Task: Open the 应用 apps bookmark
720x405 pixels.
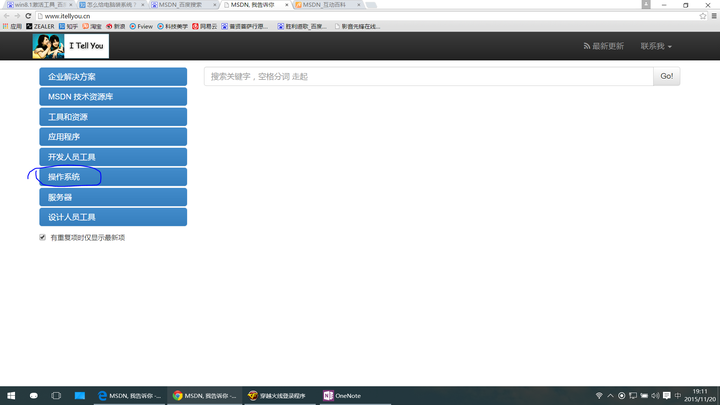Action: 12,26
